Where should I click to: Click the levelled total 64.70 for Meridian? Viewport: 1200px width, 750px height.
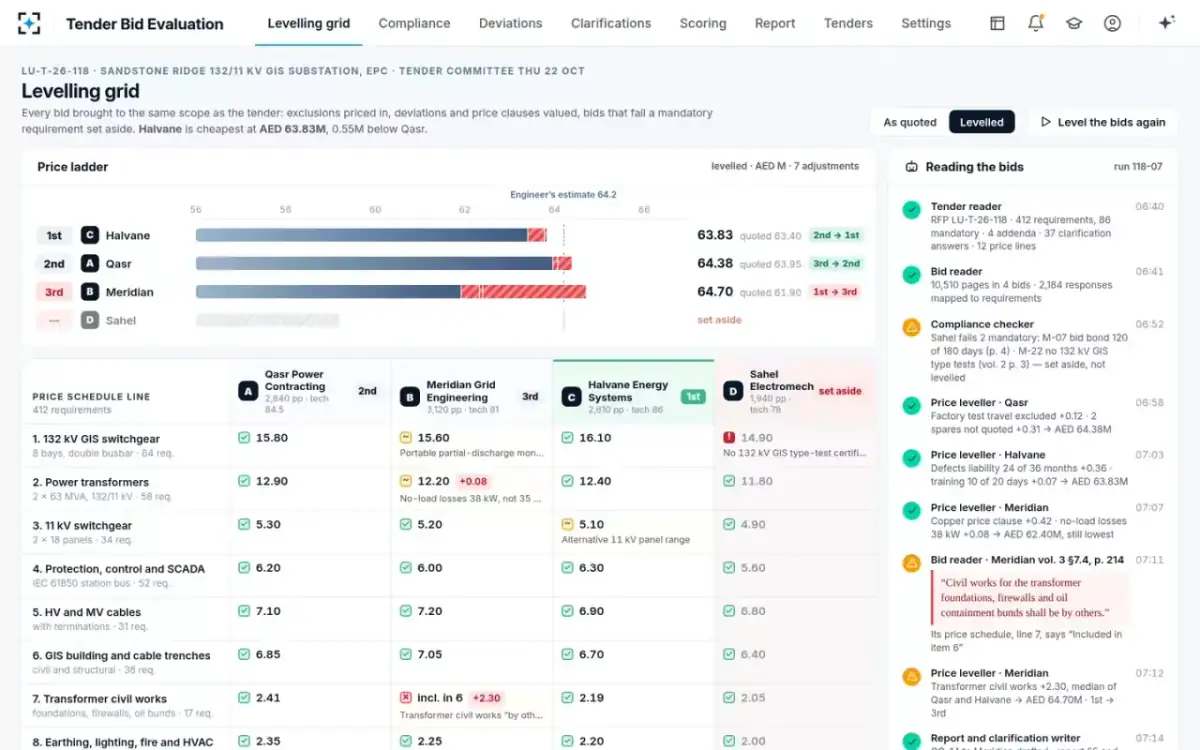point(715,292)
